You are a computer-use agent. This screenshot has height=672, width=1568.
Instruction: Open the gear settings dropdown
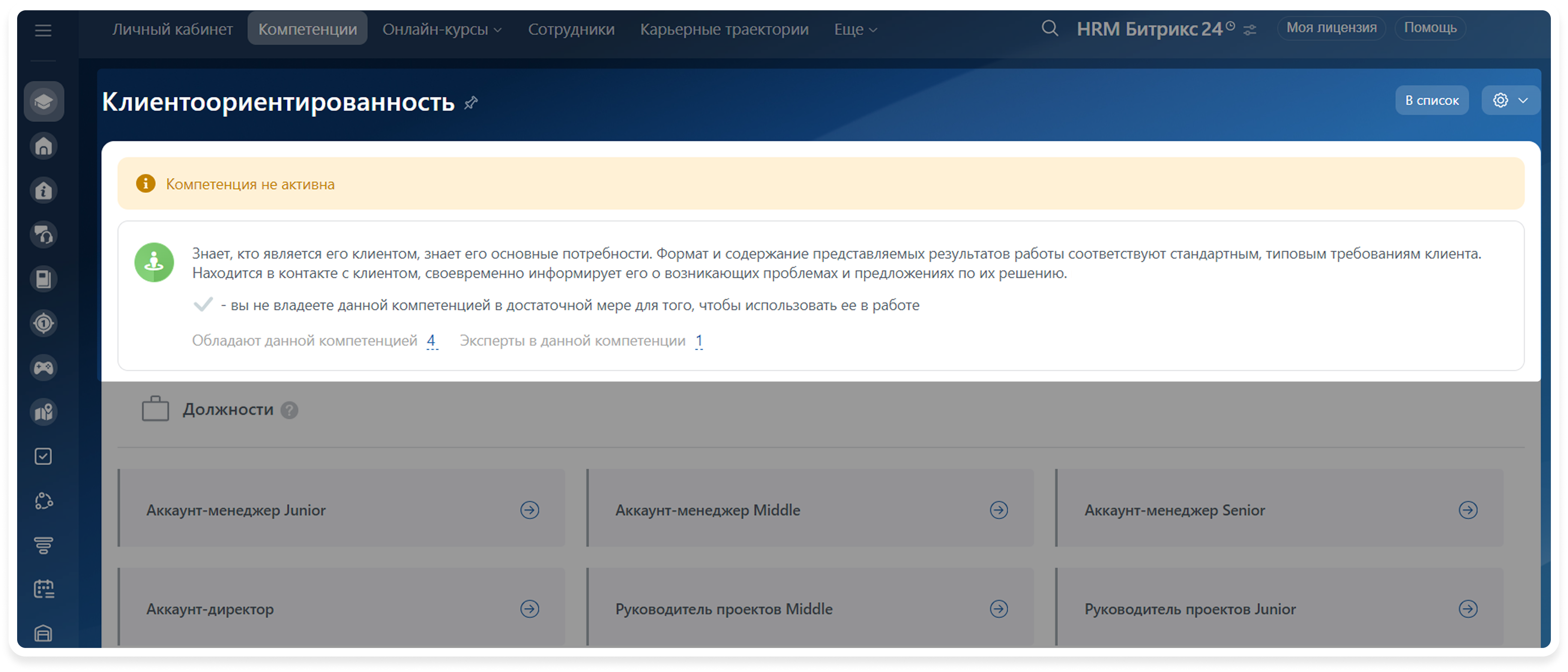(x=1510, y=100)
